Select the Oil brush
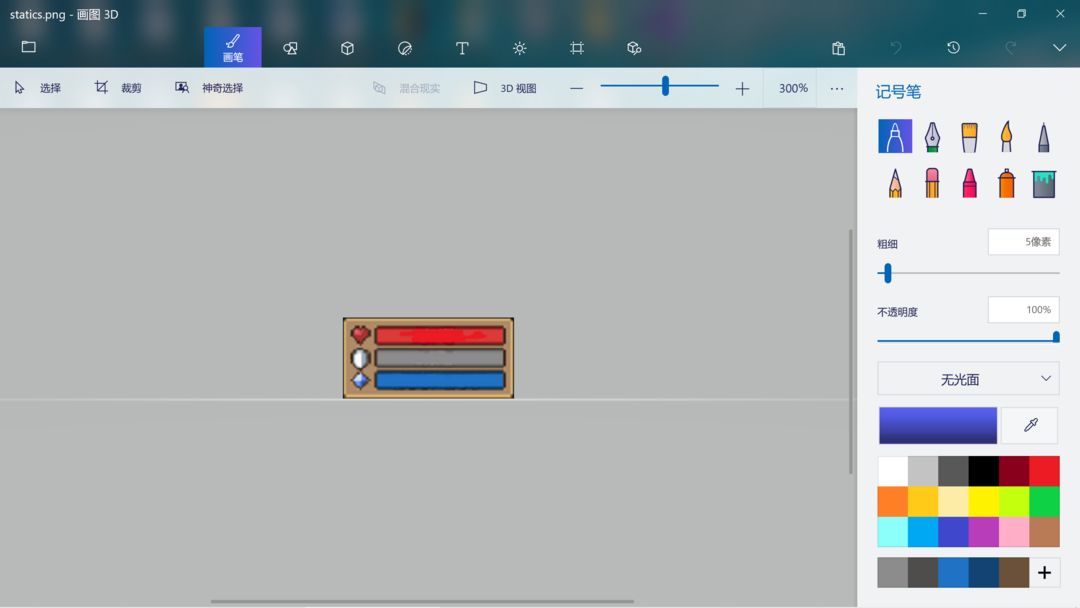Viewport: 1080px width, 608px height. pos(969,136)
